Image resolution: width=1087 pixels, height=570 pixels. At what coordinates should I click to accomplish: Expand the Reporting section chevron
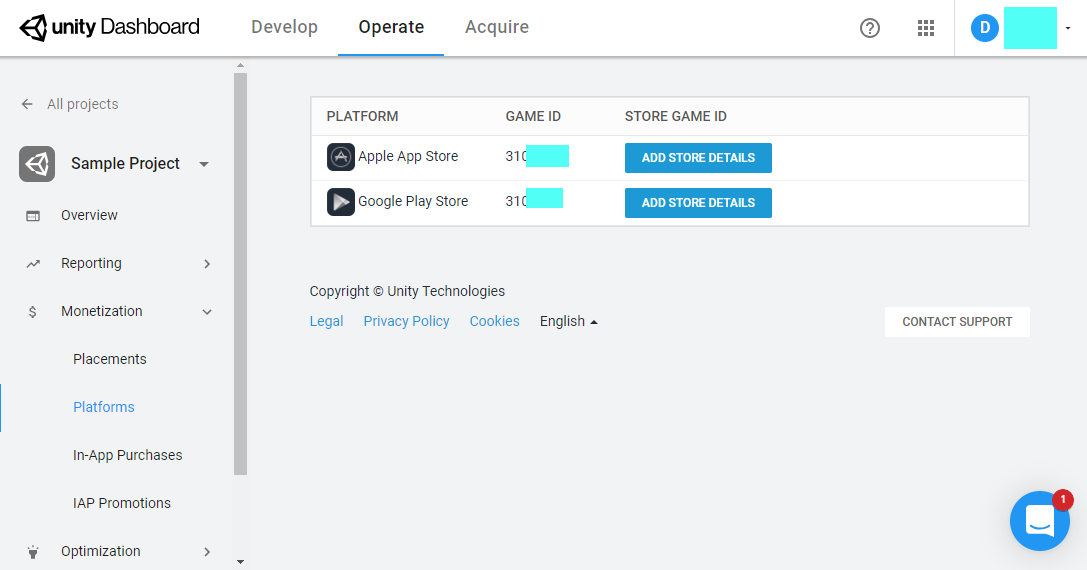click(x=207, y=264)
